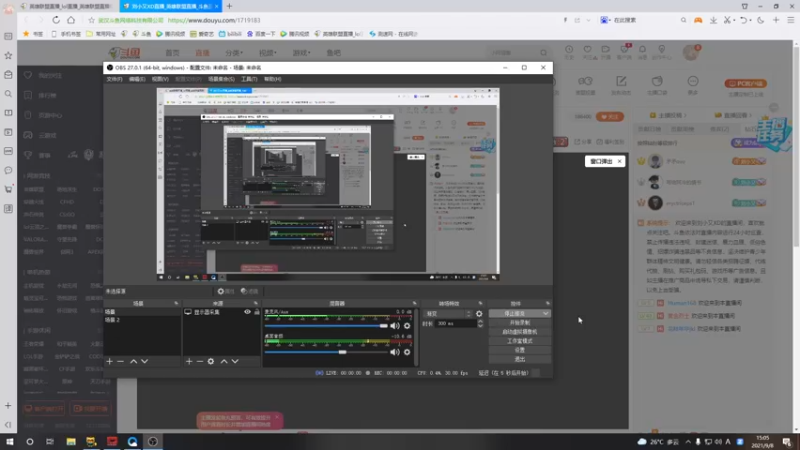This screenshot has height=450, width=800.
Task: Move the source up in the Sources panel
Action: pos(224,361)
